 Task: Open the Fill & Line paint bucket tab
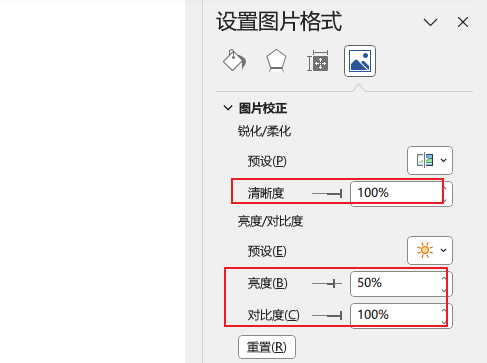coord(234,60)
